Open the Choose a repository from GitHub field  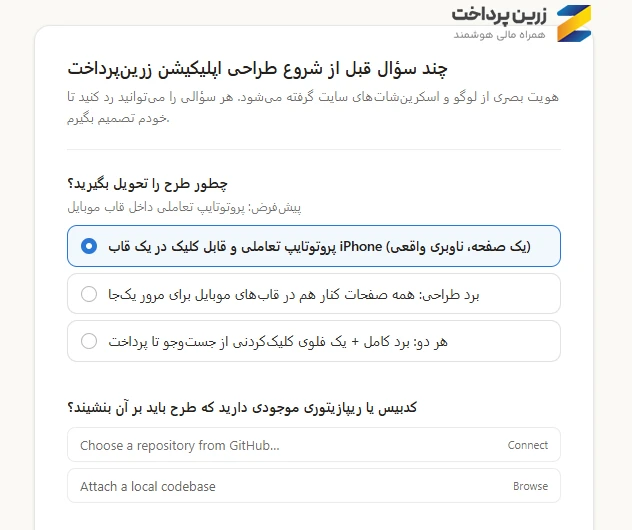pyautogui.click(x=314, y=445)
